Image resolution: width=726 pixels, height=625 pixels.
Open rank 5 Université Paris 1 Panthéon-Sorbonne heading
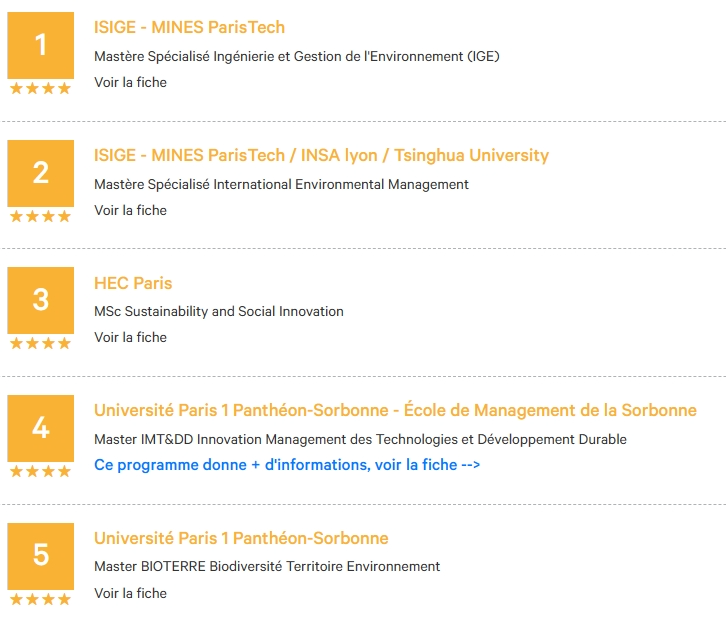241,538
